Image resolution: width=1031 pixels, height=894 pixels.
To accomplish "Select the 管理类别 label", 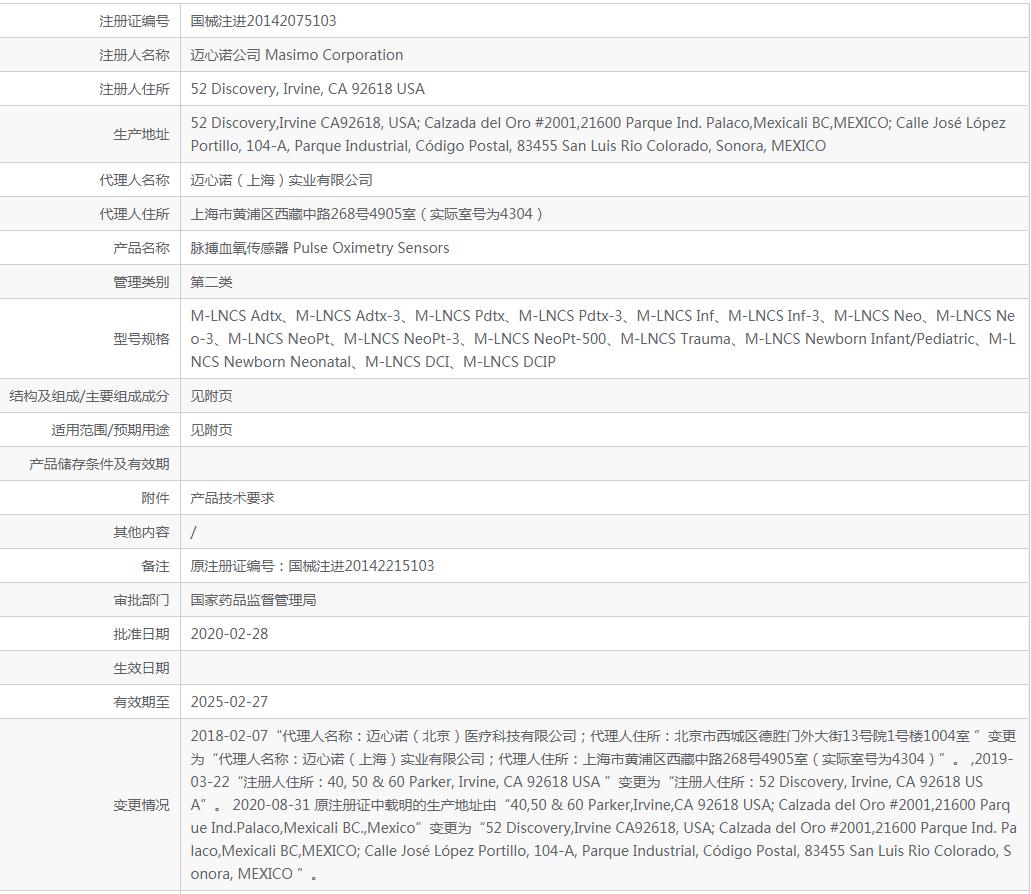I will tap(141, 282).
